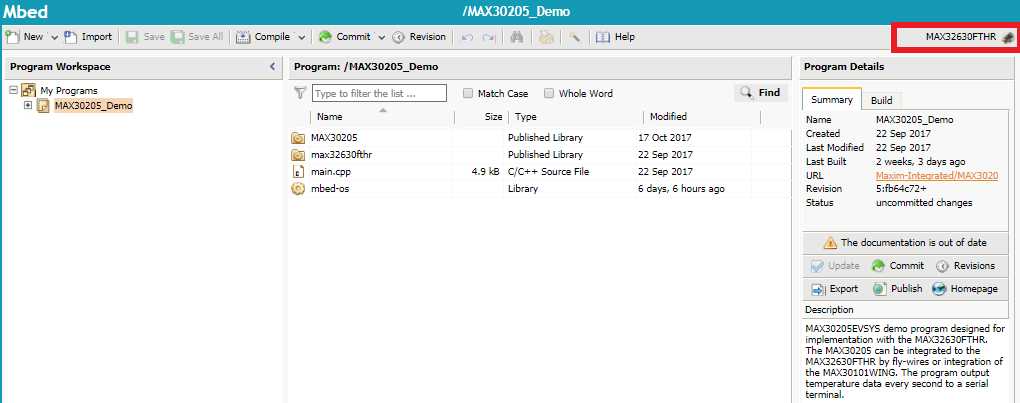The width and height of the screenshot is (1020, 403).
Task: Click the wand format code icon
Action: click(x=574, y=37)
